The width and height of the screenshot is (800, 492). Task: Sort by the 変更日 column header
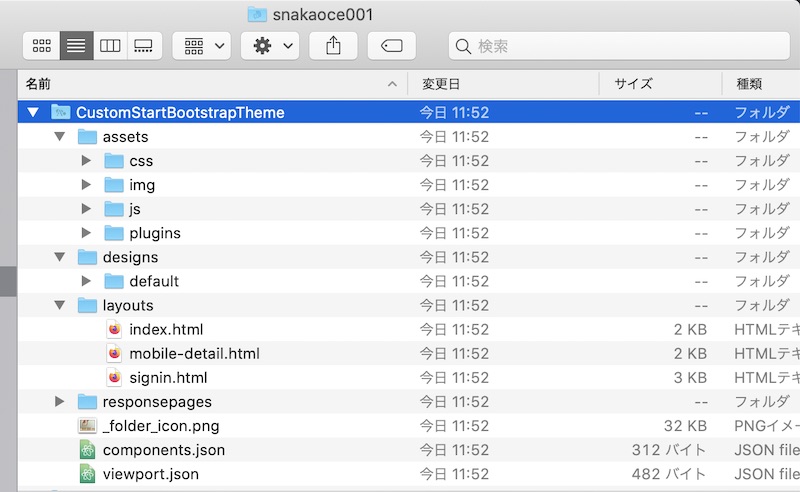pyautogui.click(x=500, y=84)
